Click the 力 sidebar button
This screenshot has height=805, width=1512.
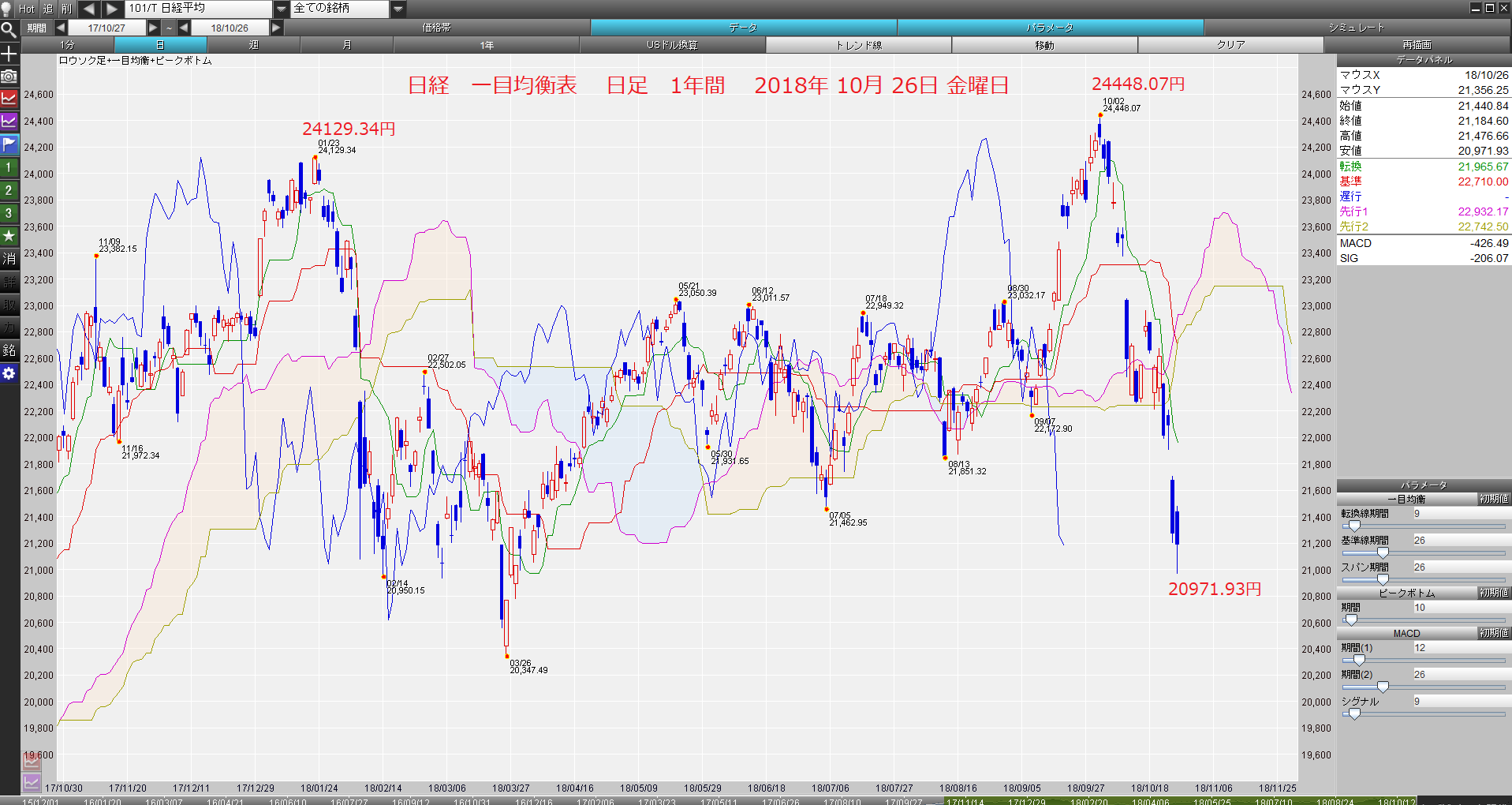(x=9, y=328)
